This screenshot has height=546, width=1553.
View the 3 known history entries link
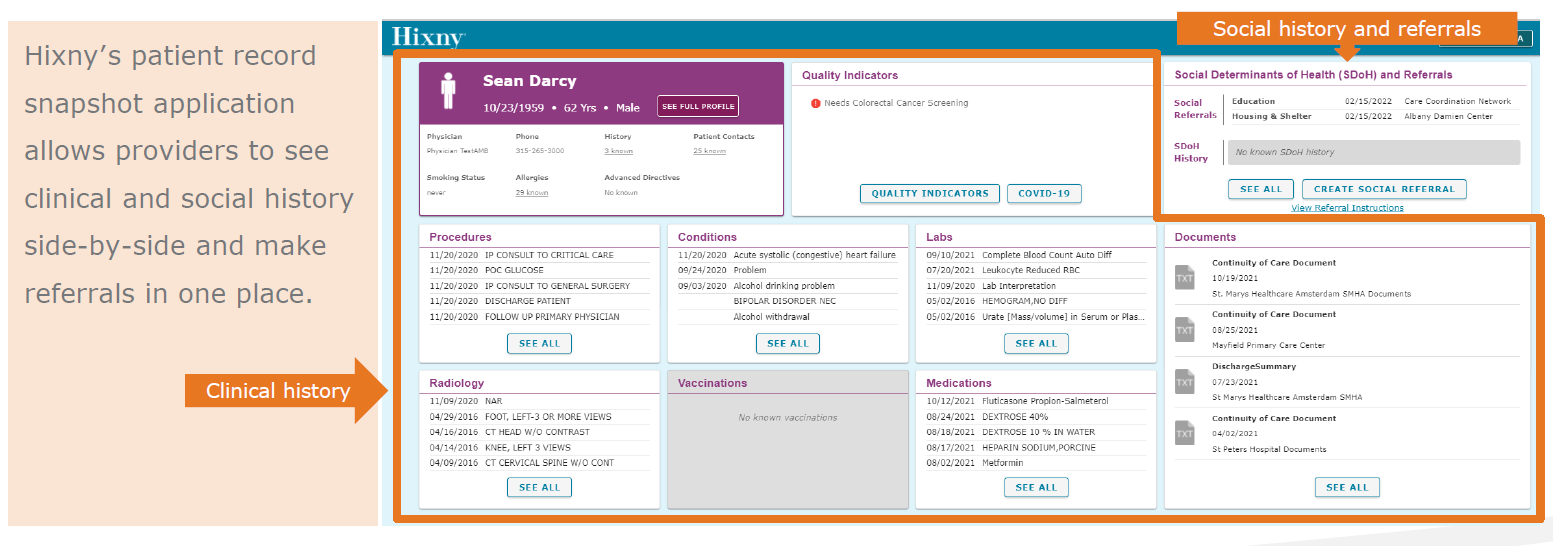(618, 151)
